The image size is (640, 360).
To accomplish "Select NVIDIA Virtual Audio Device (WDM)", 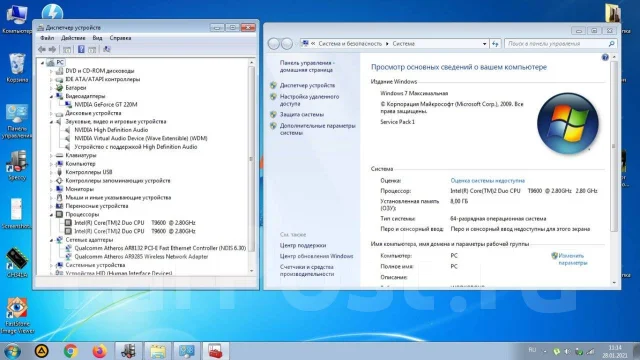I will click(x=141, y=138).
